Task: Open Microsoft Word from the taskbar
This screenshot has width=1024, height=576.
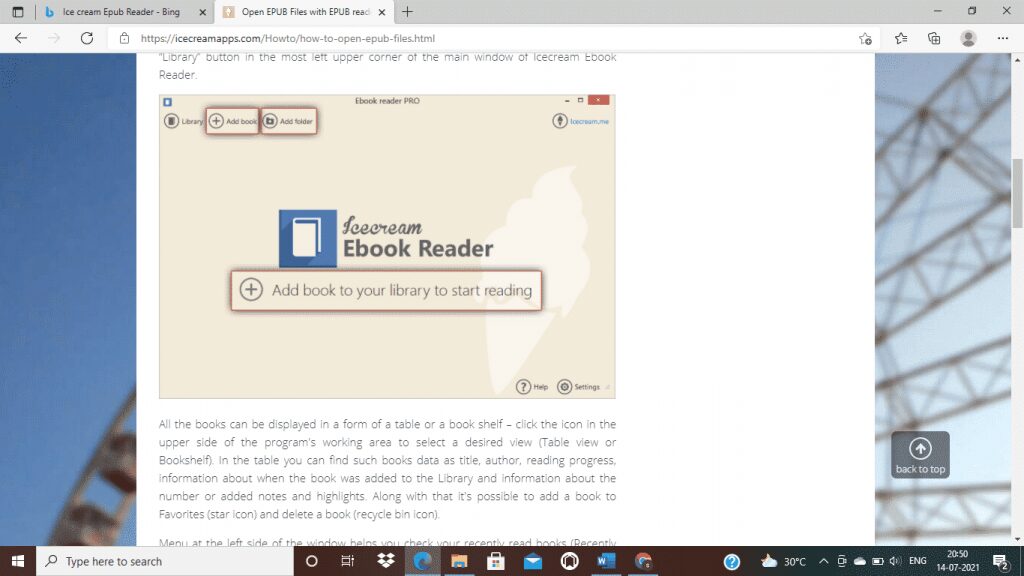Action: coord(606,561)
